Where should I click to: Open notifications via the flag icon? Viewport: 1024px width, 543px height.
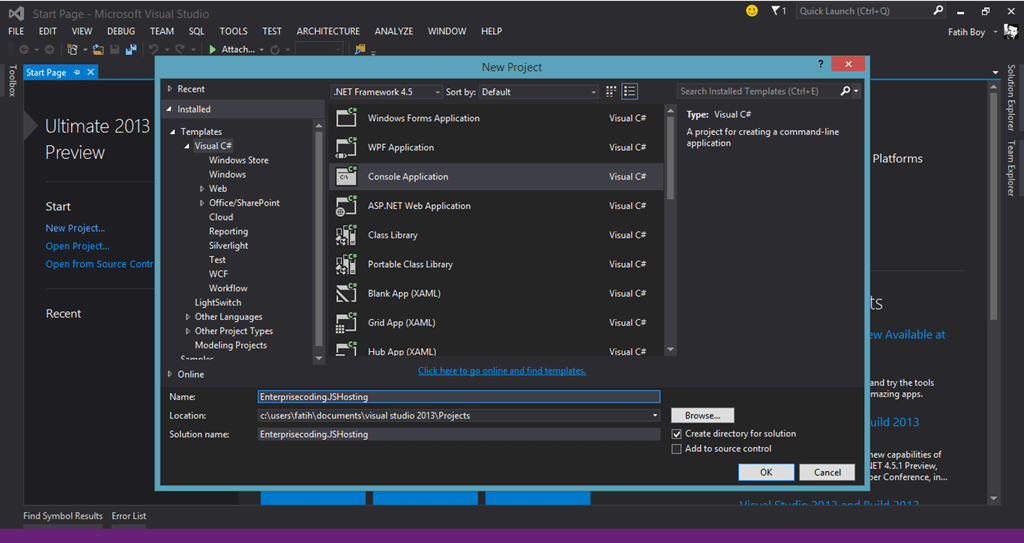pos(775,10)
